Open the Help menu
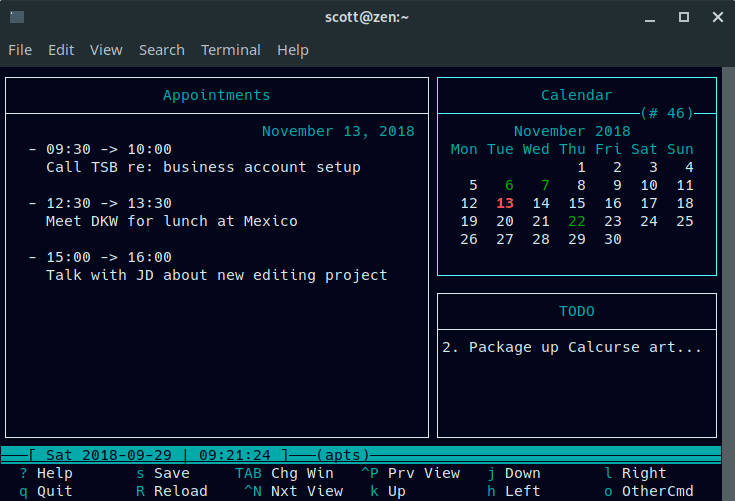Screen dimensions: 735x501 [x=292, y=50]
